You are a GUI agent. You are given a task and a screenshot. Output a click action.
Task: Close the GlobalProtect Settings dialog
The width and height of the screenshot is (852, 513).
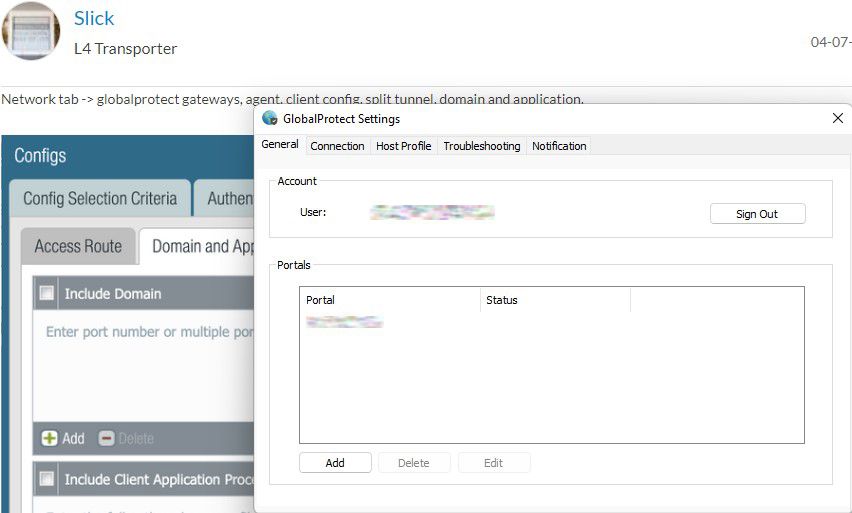(x=838, y=118)
